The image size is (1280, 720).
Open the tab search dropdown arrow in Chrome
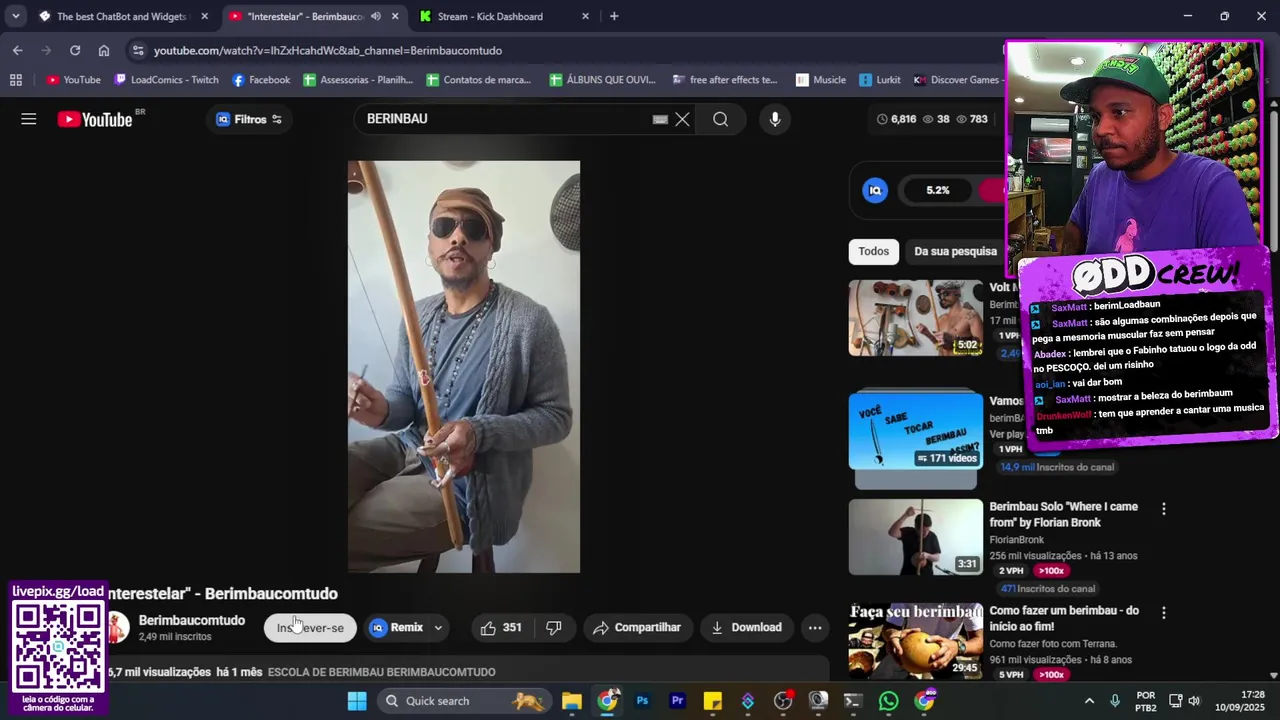click(15, 16)
